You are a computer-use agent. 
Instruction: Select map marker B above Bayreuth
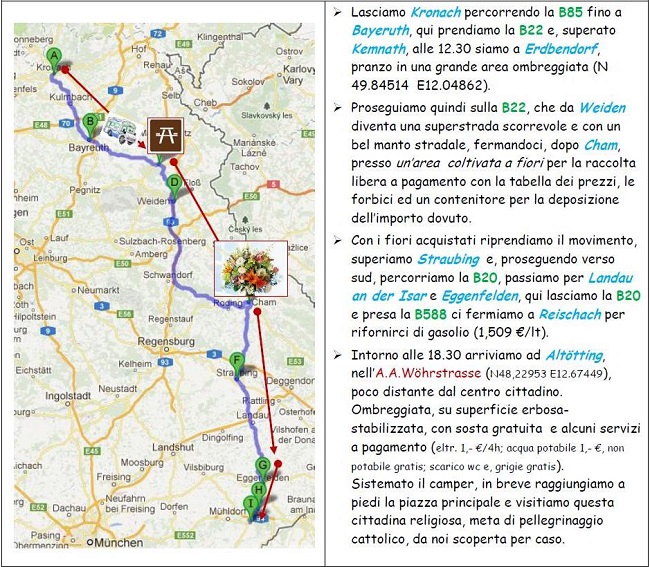(90, 125)
